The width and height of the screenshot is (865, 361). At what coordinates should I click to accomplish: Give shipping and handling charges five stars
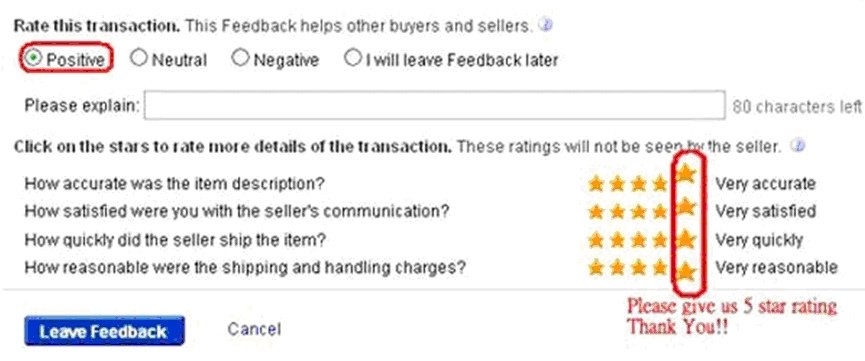pos(685,272)
